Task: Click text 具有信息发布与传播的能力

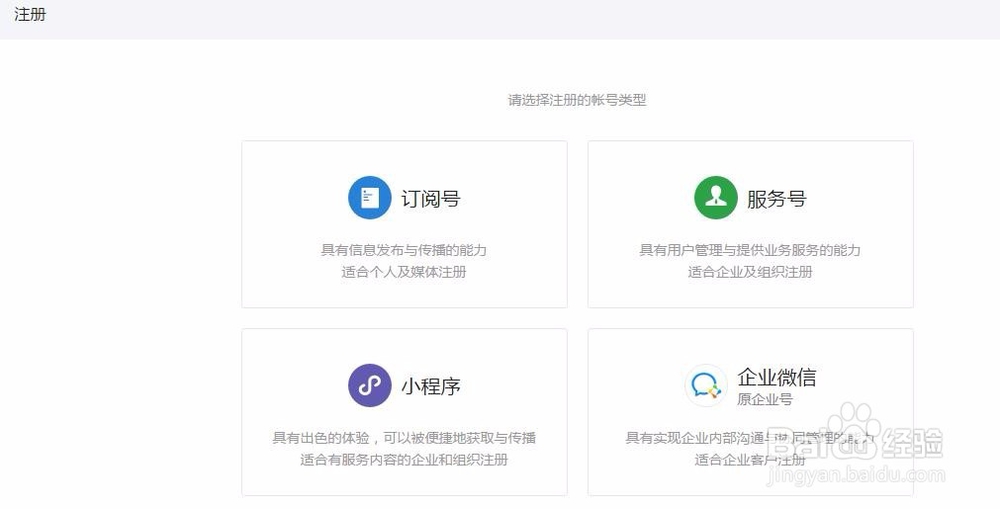Action: pos(404,250)
